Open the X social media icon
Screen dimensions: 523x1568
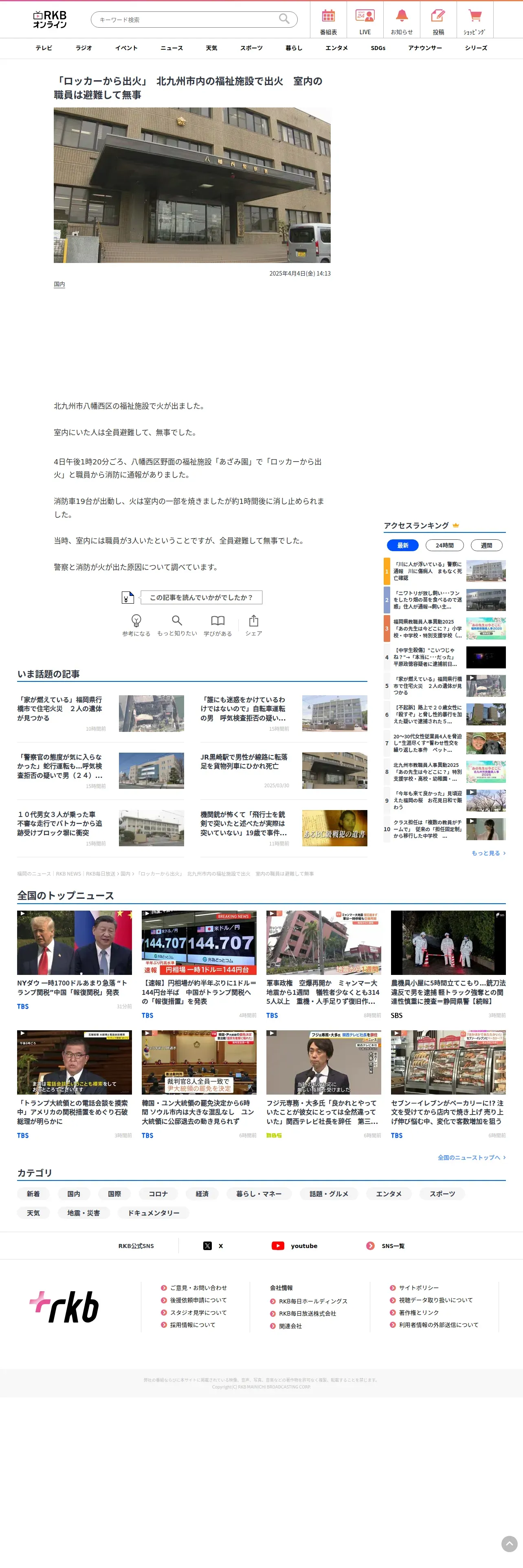point(208,1245)
